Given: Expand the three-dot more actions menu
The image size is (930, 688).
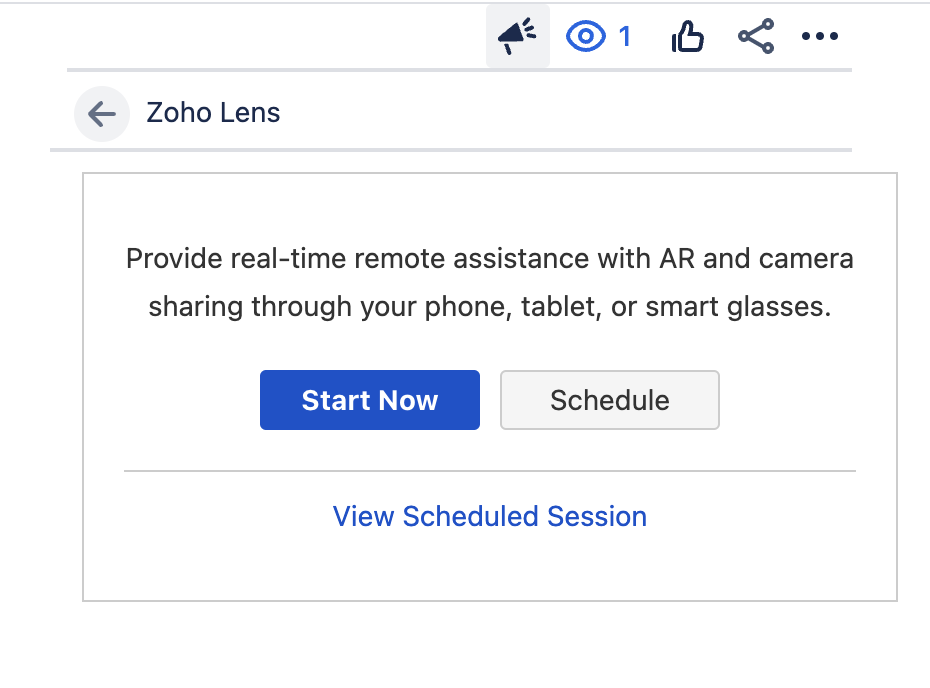Looking at the screenshot, I should 820,38.
